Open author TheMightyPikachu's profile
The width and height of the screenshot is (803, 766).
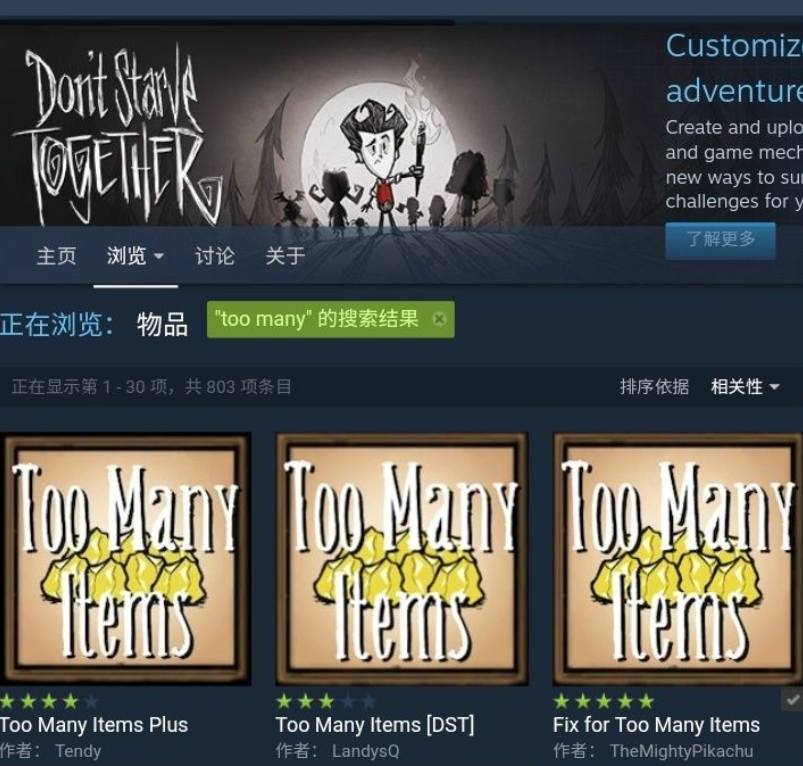pyautogui.click(x=681, y=751)
